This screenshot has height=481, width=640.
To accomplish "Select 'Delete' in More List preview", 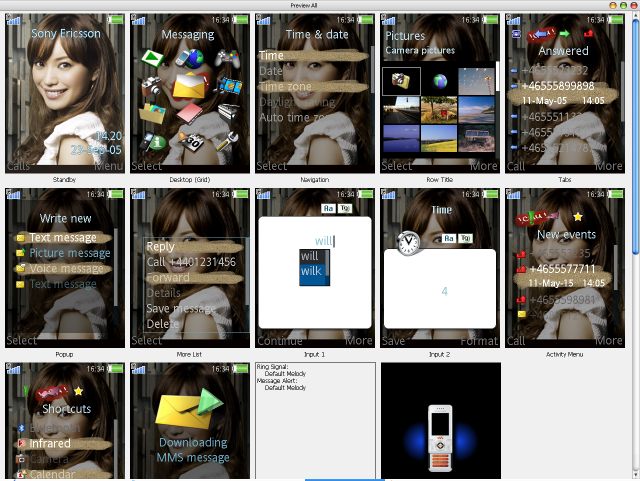I will point(195,324).
